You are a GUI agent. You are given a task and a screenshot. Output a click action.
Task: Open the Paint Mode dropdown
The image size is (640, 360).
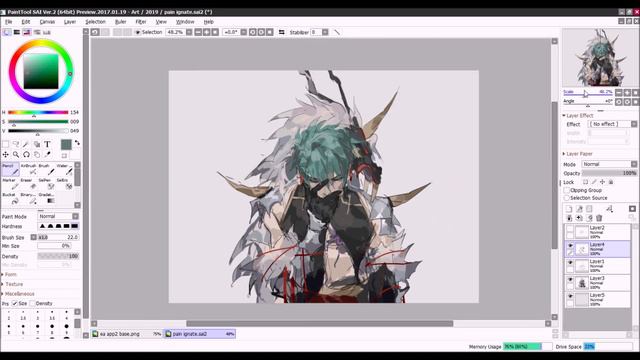click(x=58, y=216)
